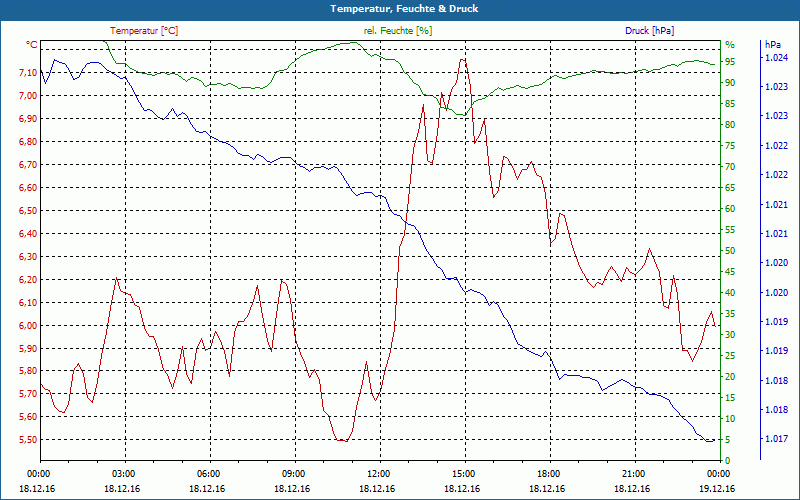Viewport: 800px width, 500px height.
Task: Click the green '10' humidity axis label
Action: [730, 418]
